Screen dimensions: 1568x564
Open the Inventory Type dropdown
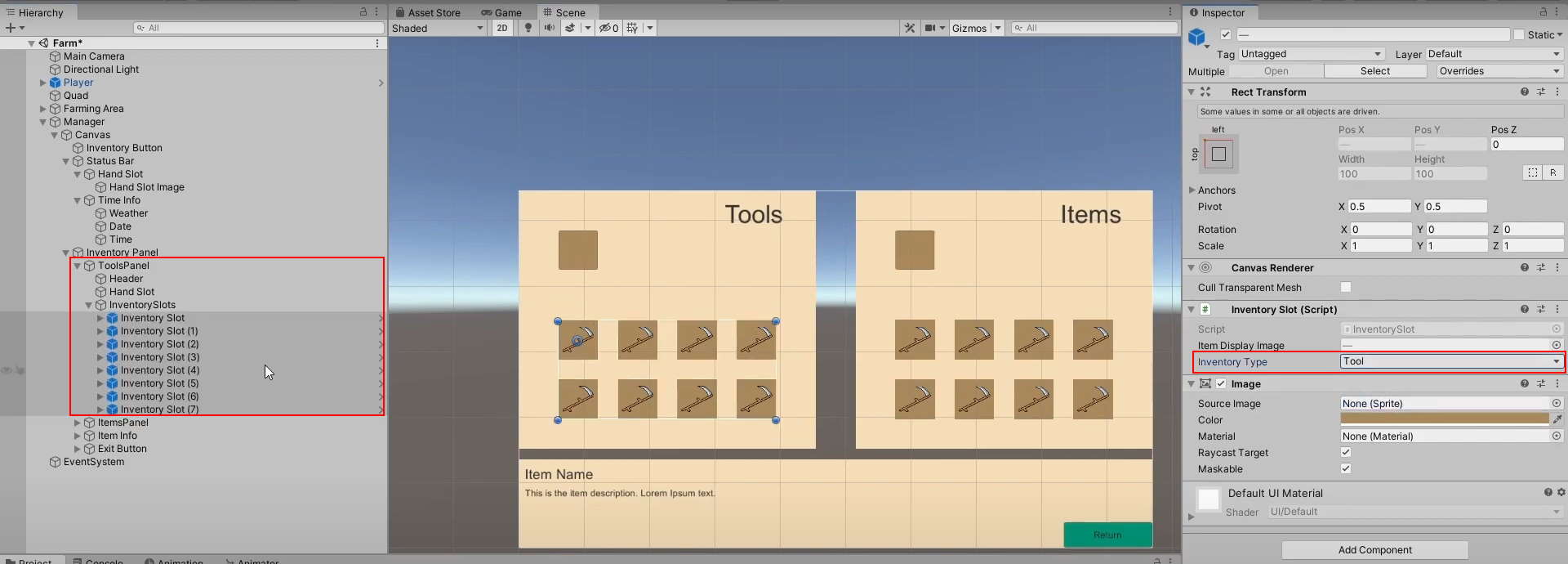pos(1451,361)
